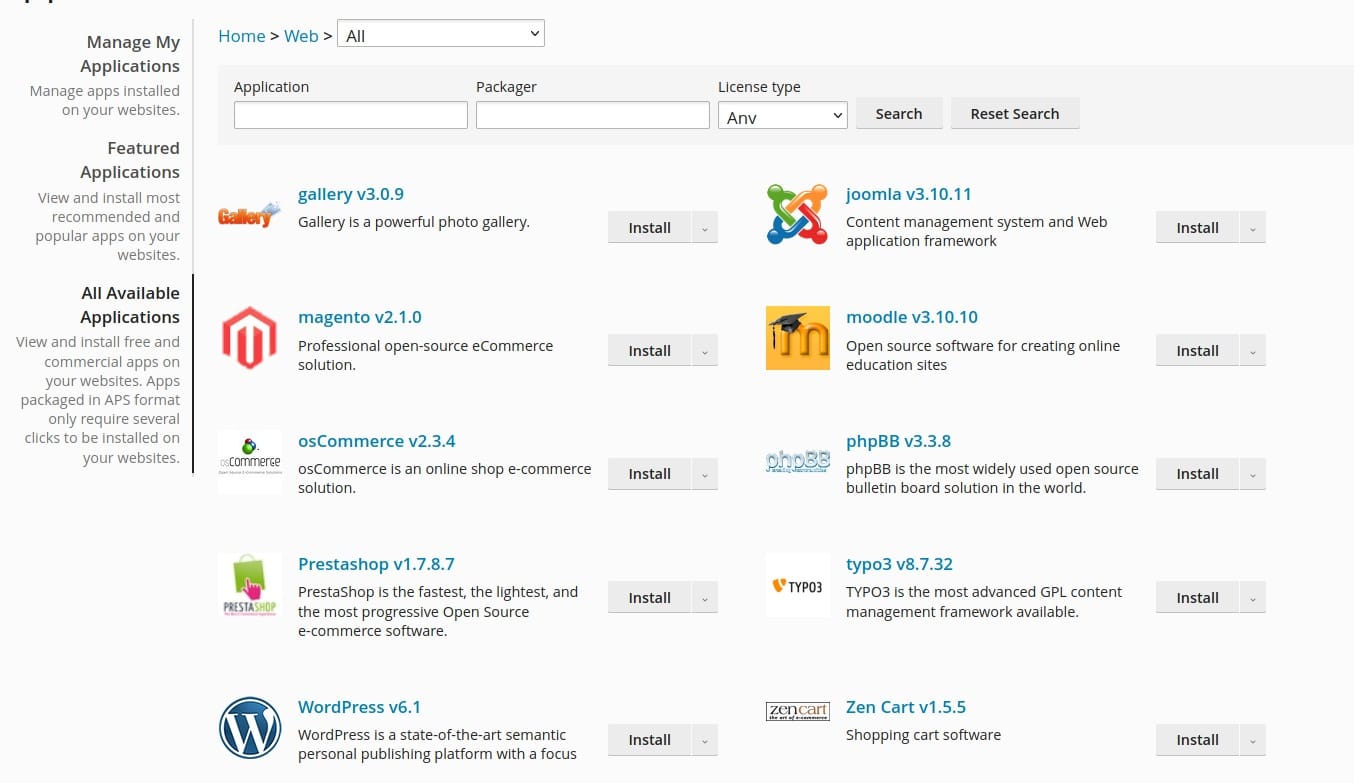Open the phpBB v3.3.8 title link
This screenshot has width=1354, height=783.
pyautogui.click(x=898, y=441)
